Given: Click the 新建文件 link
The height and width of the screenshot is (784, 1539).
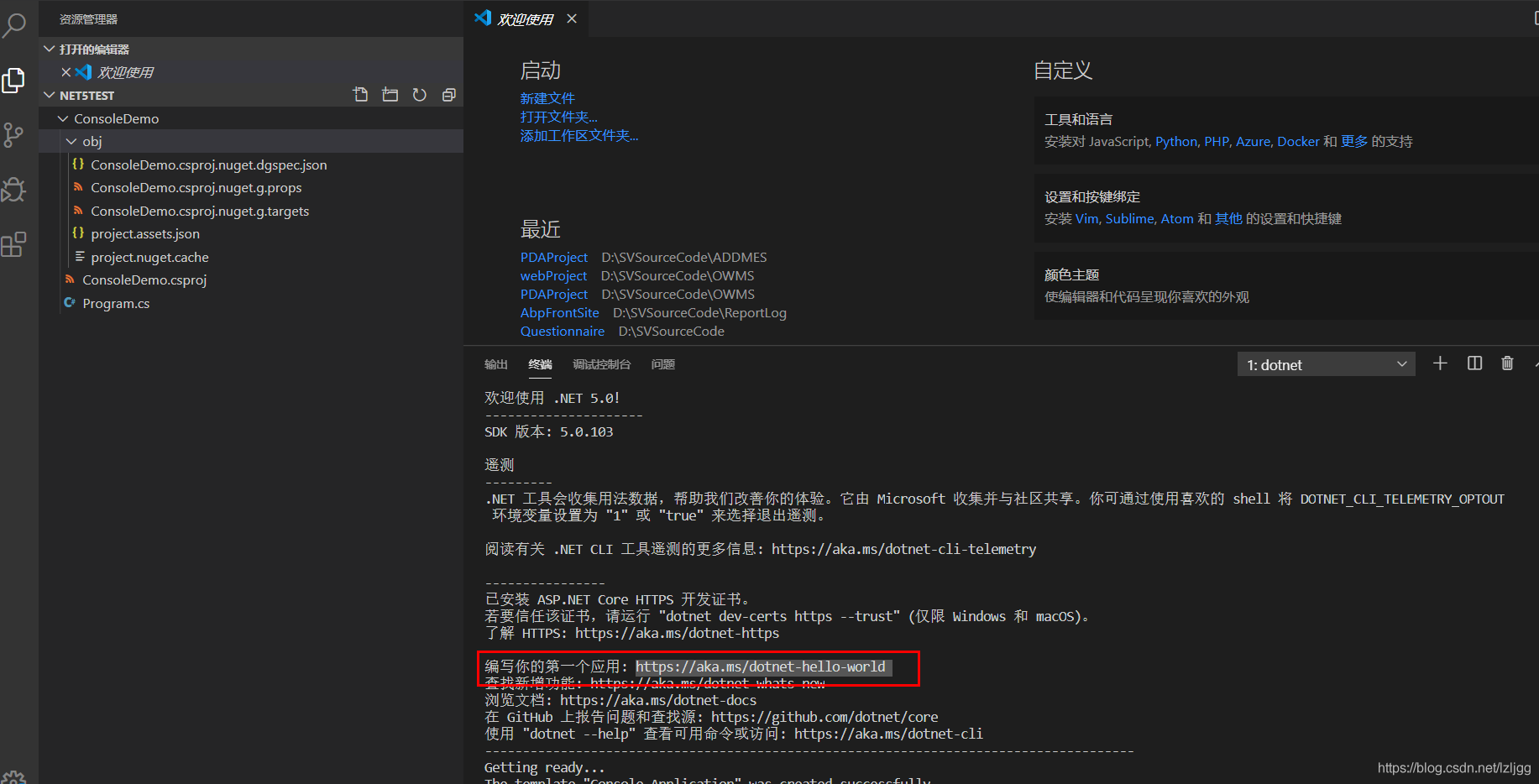Looking at the screenshot, I should 547,98.
